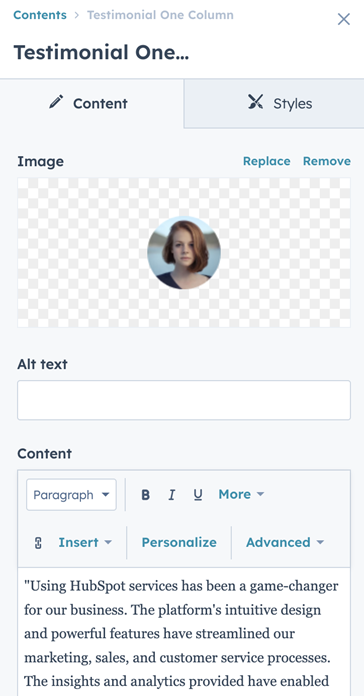Expand the Advanced options menu
Viewport: 364px width, 696px height.
tap(285, 542)
